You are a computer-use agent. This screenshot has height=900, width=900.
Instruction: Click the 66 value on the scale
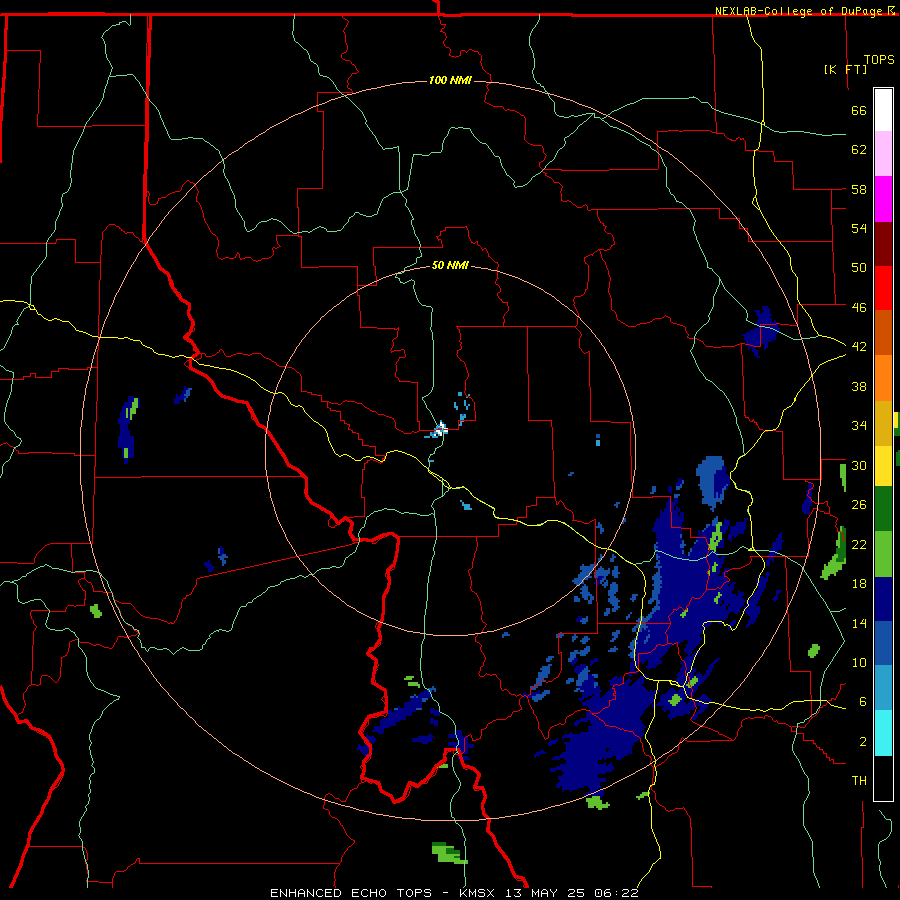pyautogui.click(x=859, y=110)
